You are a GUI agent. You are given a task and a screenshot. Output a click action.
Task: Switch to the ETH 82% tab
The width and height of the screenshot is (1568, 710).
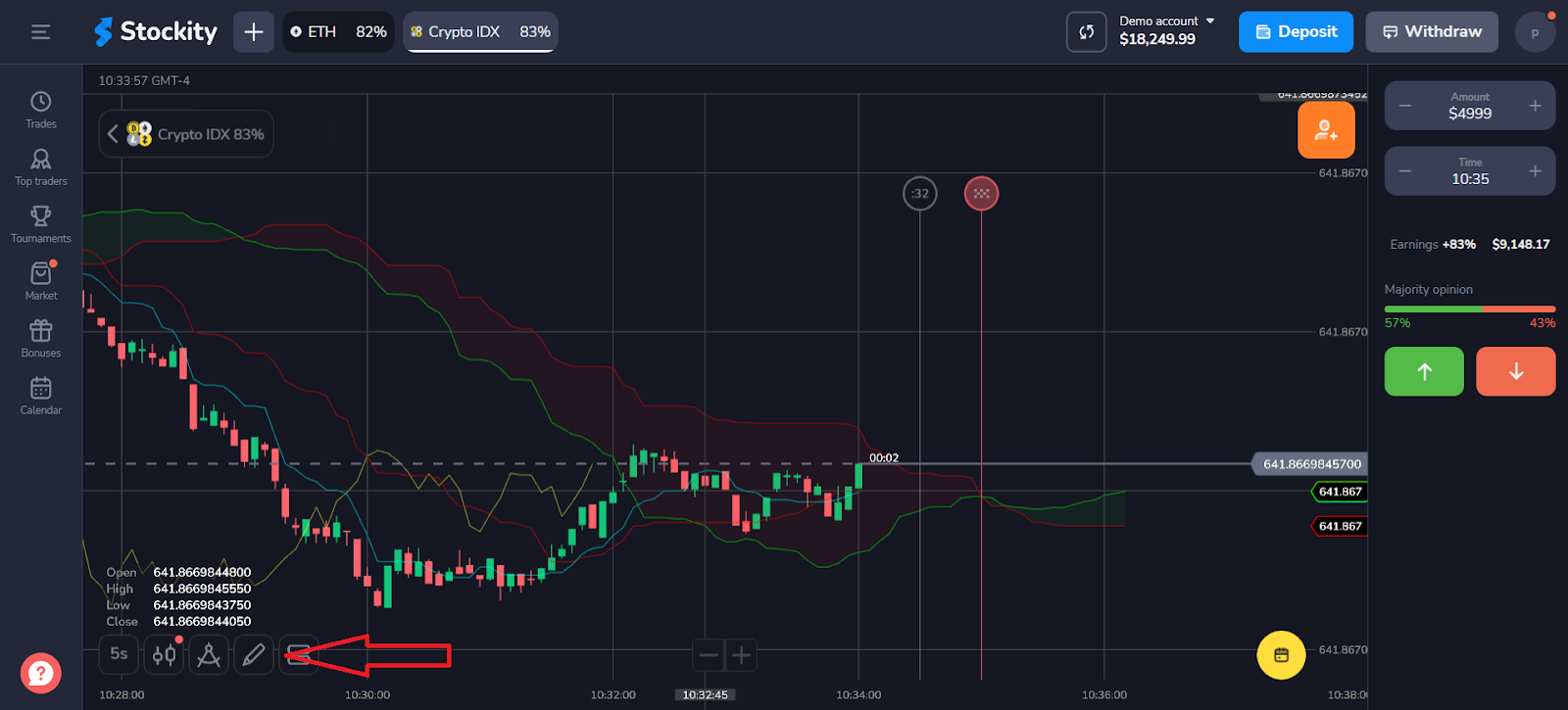point(338,32)
